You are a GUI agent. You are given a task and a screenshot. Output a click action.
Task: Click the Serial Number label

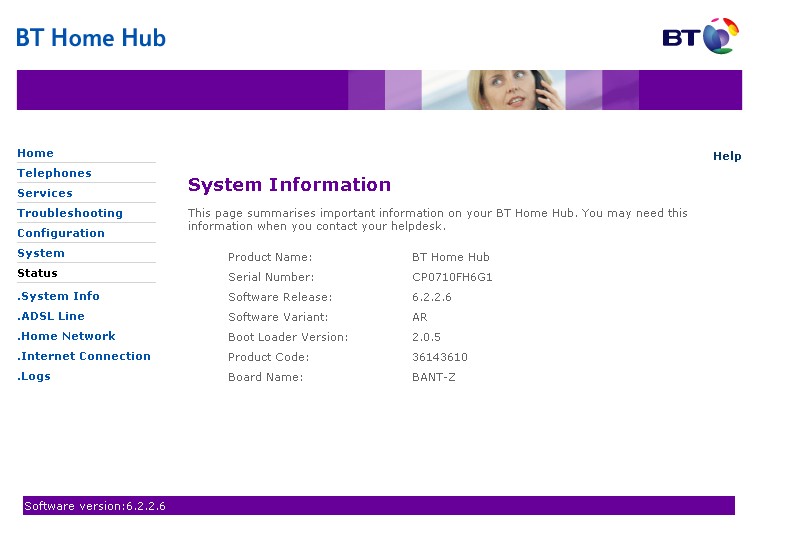pyautogui.click(x=271, y=277)
